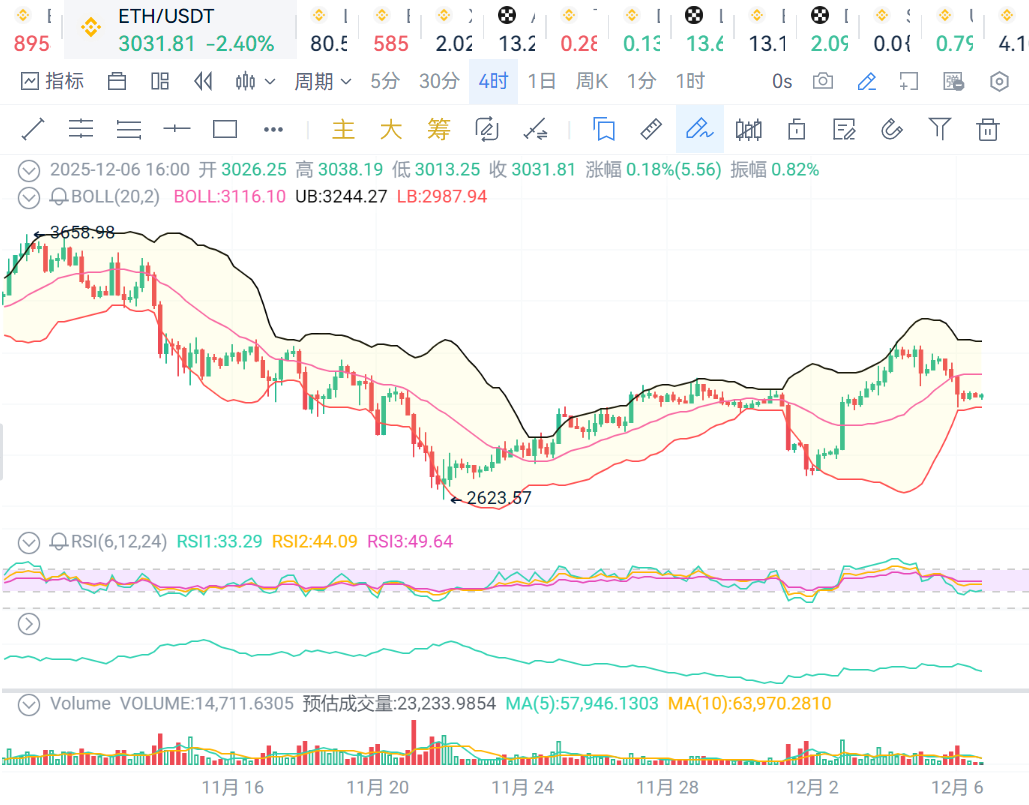Viewport: 1029px width, 805px height.
Task: Collapse the Volume indicator panel
Action: coord(29,704)
